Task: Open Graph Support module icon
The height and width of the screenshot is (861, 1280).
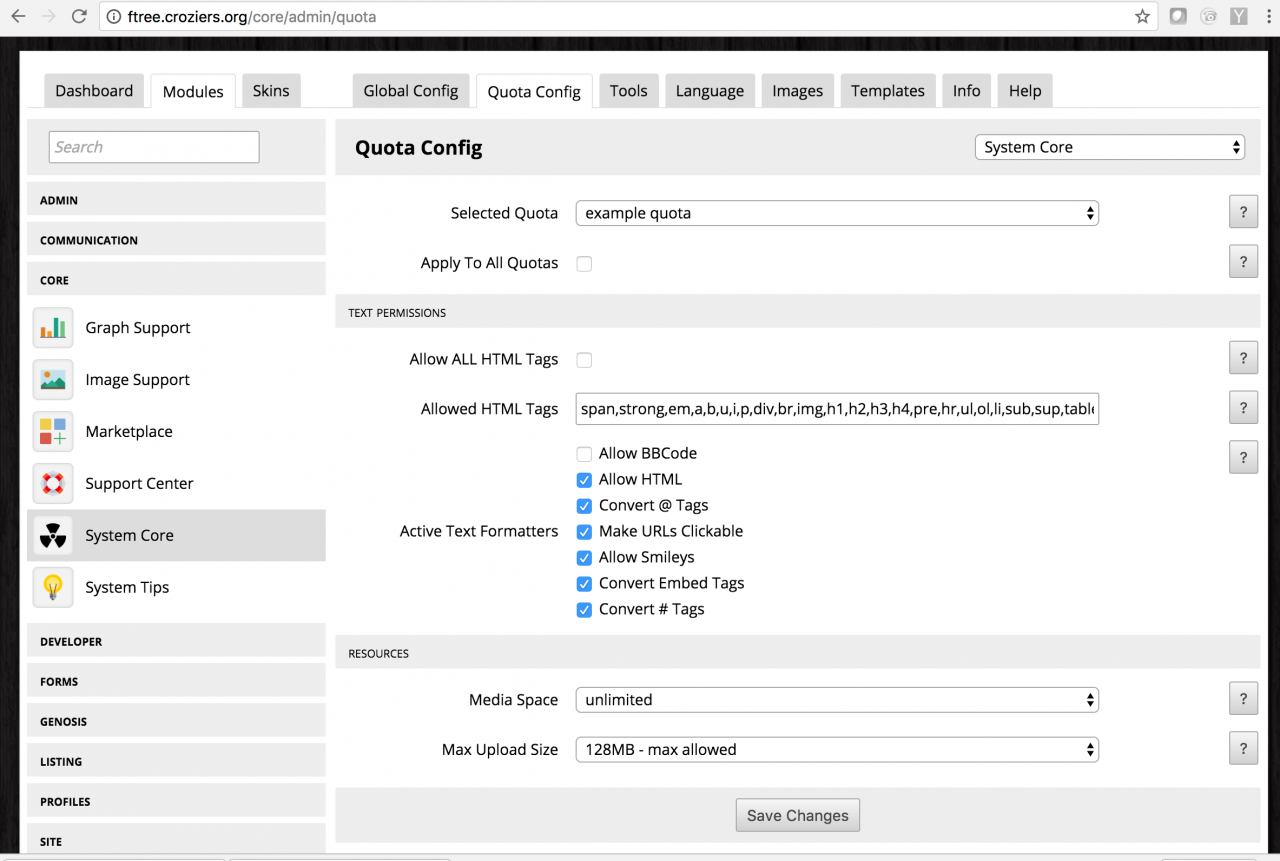Action: [53, 328]
